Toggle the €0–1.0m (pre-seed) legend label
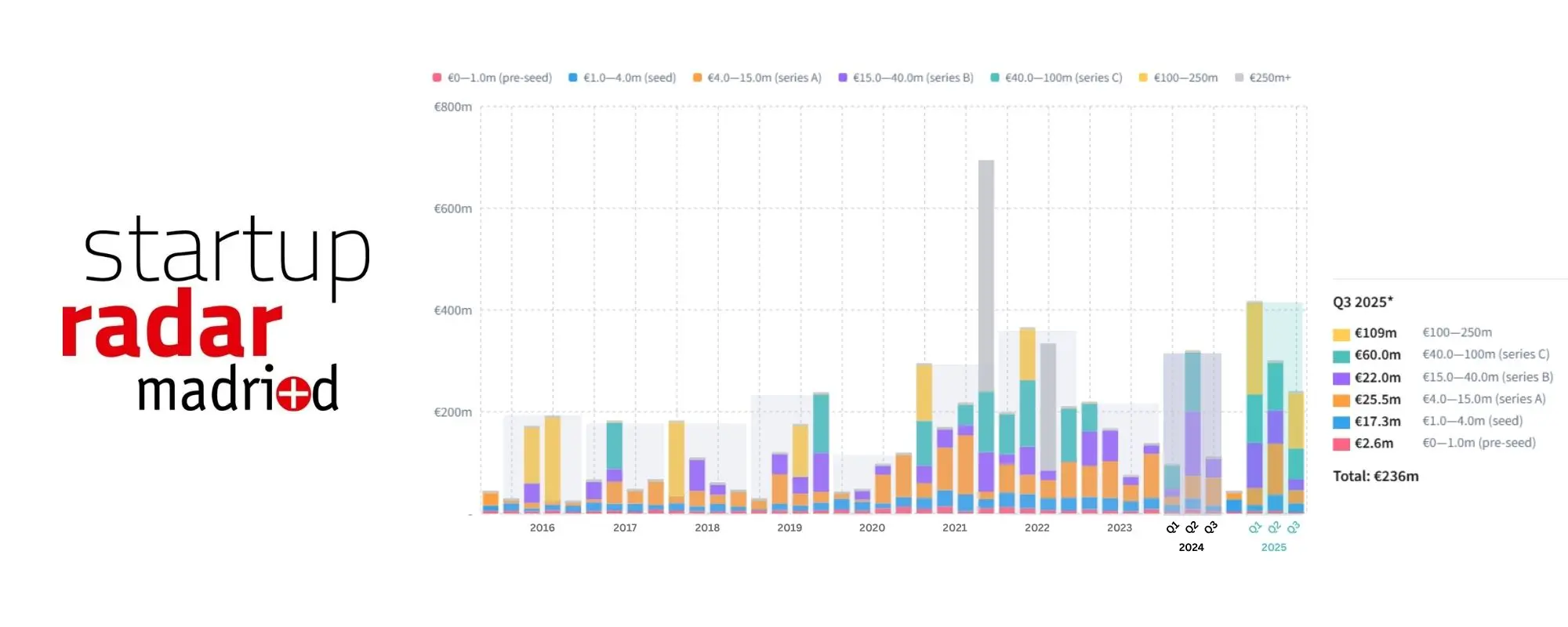This screenshot has height=627, width=1568. [499, 78]
